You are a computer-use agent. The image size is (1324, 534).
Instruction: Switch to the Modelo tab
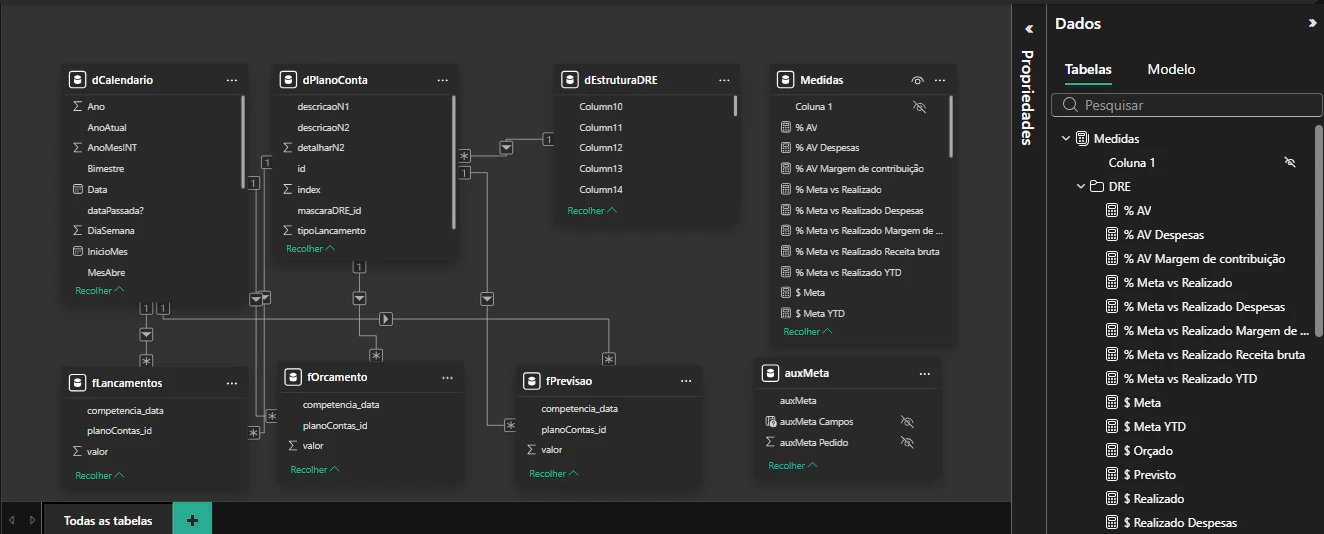tap(1171, 69)
